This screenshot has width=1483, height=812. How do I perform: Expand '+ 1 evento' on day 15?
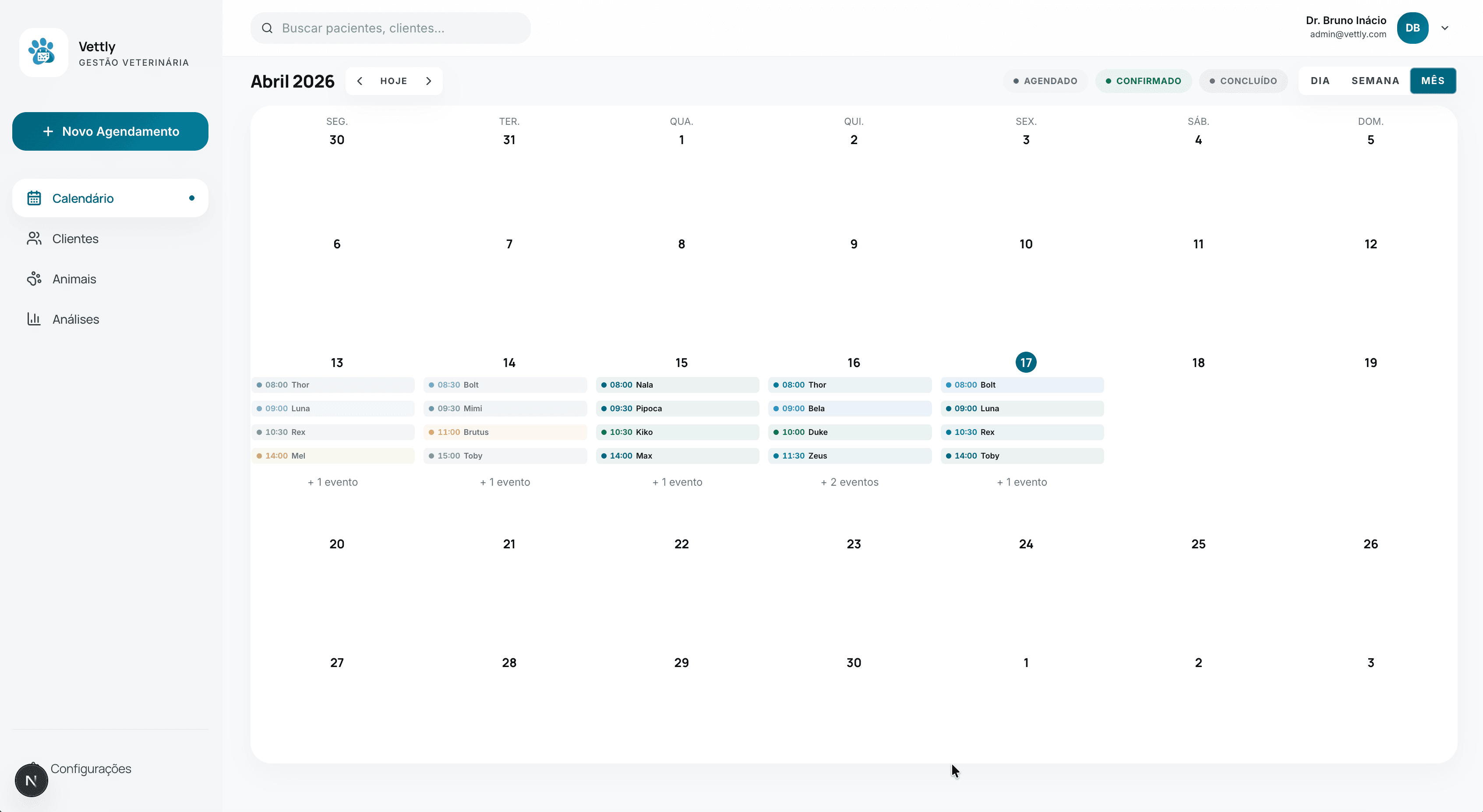[x=677, y=482]
